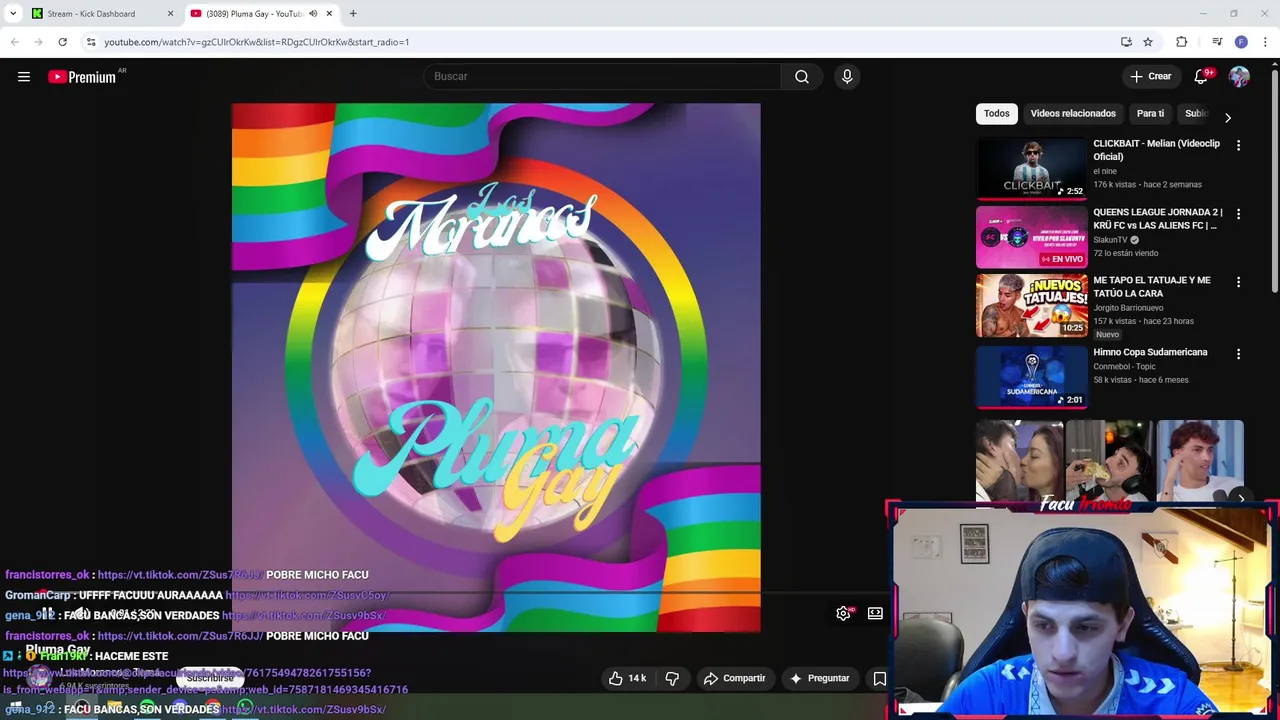Like the video with 14 k likes
Screen dimensions: 1280x720
627,678
